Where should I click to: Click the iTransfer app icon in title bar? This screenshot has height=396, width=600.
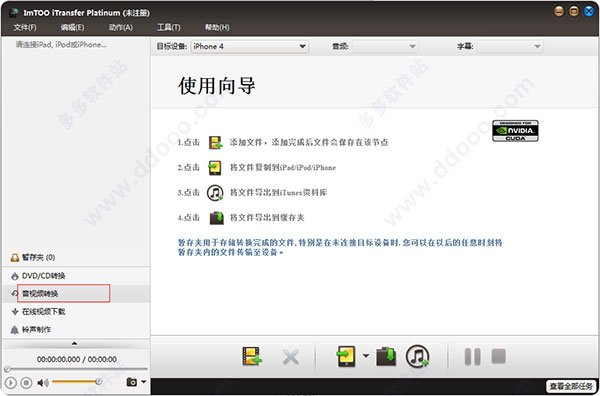point(14,13)
